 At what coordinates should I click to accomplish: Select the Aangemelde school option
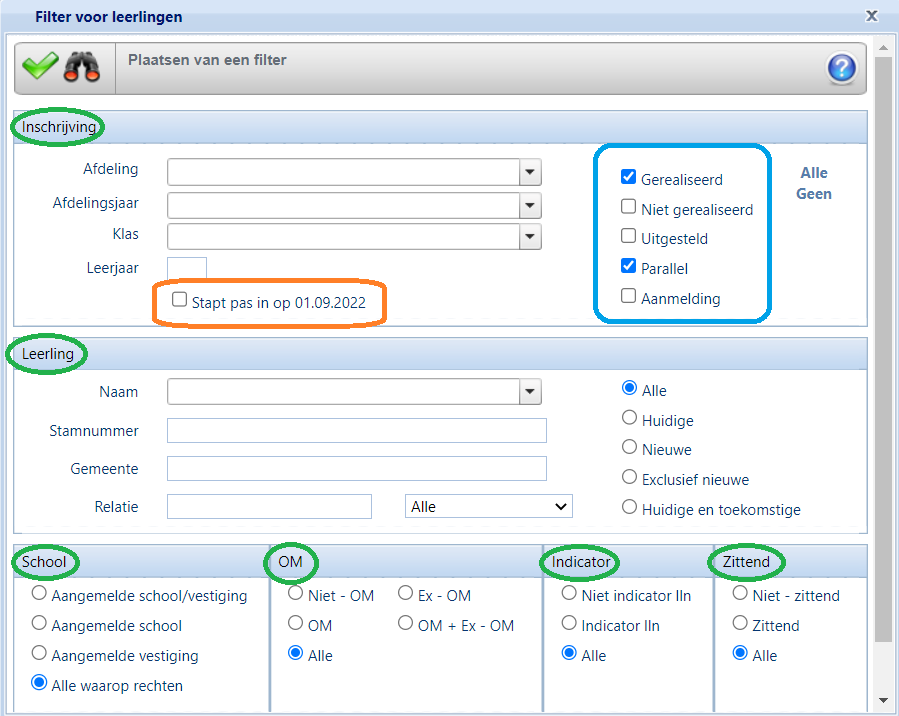coord(39,623)
